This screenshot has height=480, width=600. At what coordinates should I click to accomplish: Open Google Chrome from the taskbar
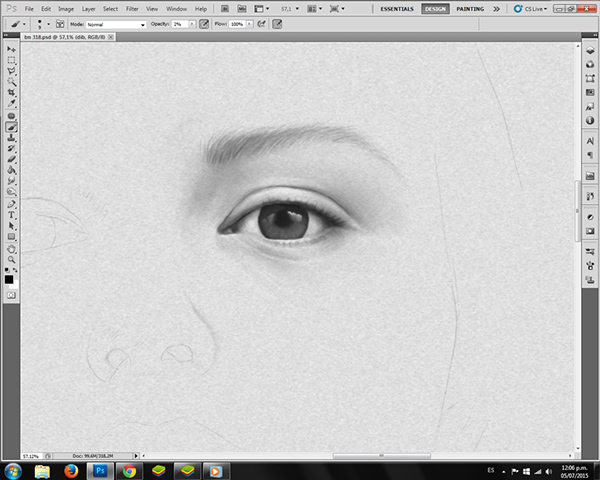[x=129, y=470]
